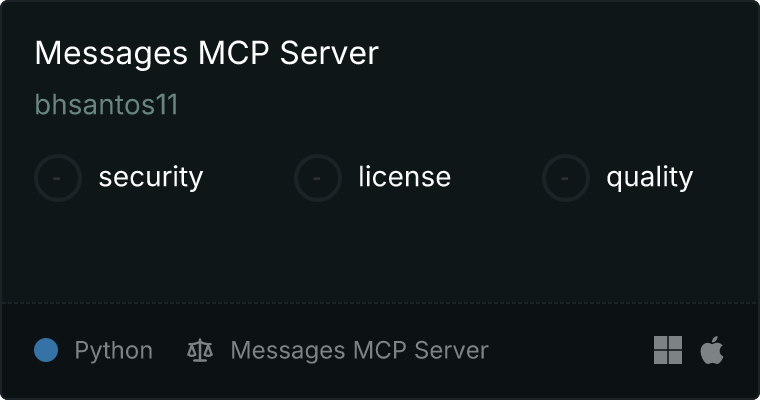
Task: Click the license label beside its badge
Action: point(405,177)
